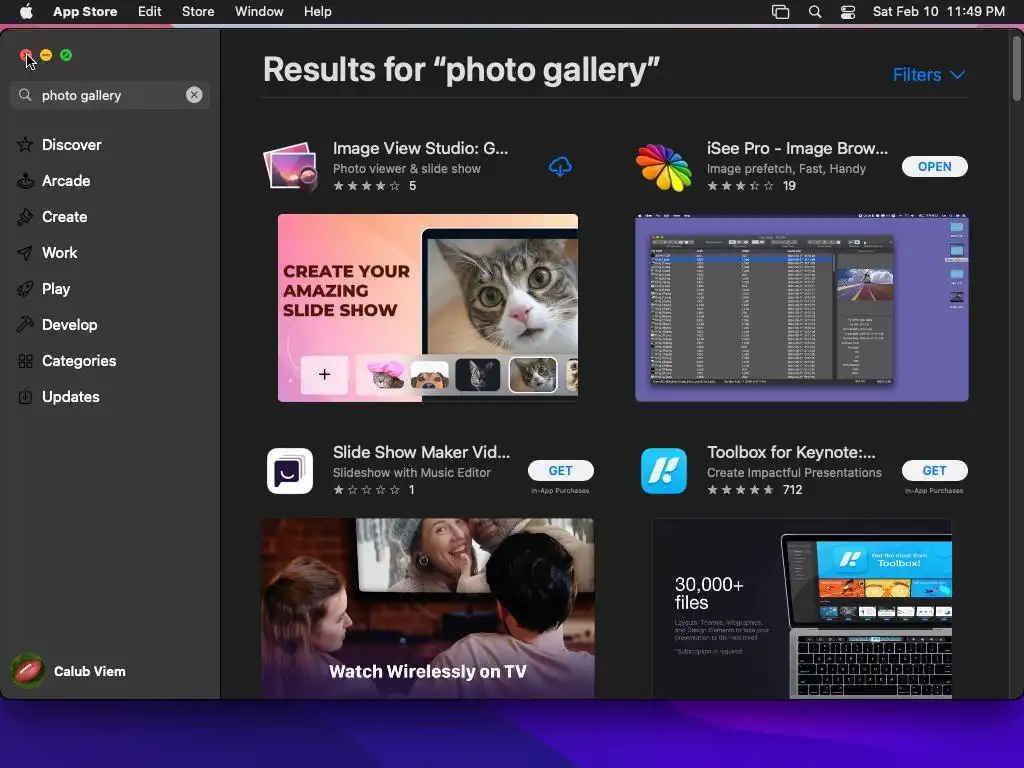Click 'Create Impactful Presentations' subtitle
Viewport: 1024px width, 768px height.
(x=794, y=472)
